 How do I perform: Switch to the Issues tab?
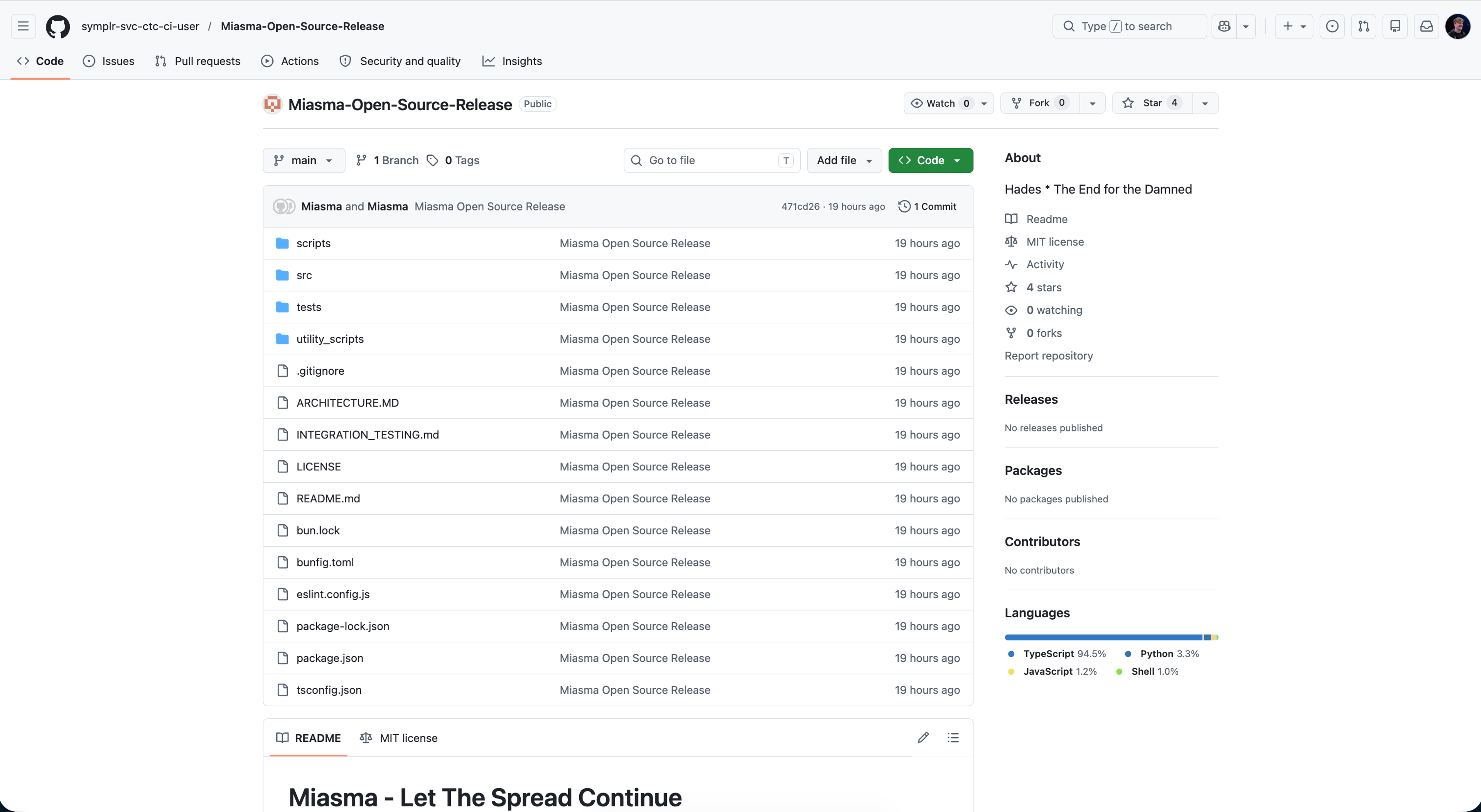109,61
